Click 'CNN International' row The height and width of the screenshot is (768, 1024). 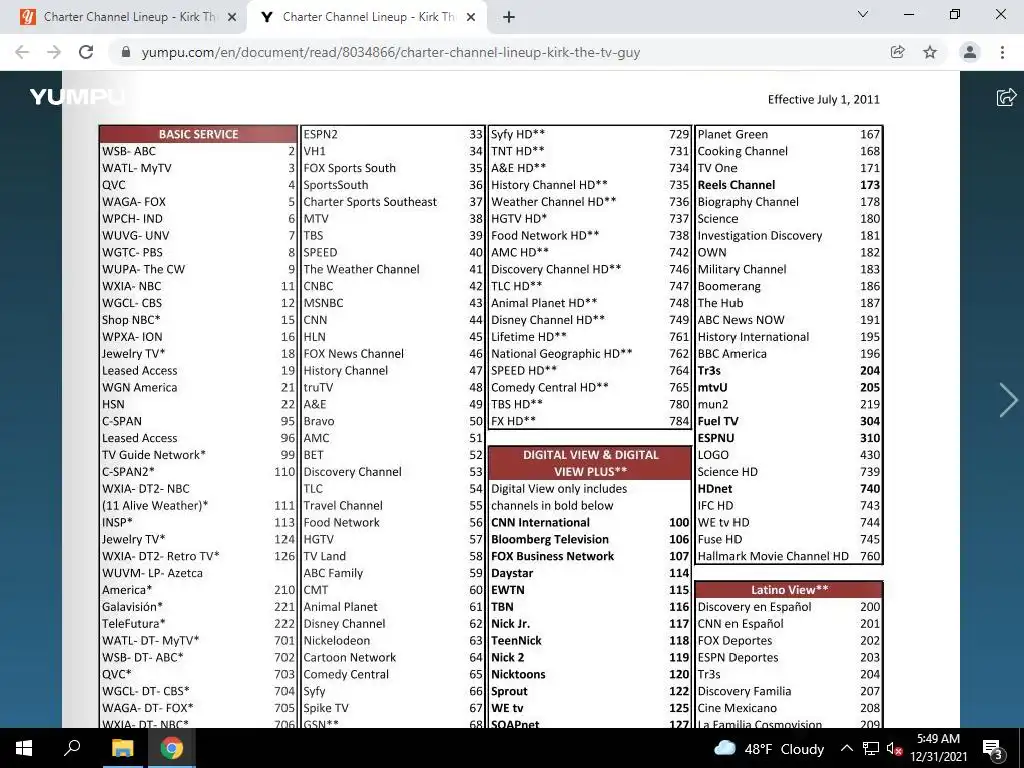[590, 522]
